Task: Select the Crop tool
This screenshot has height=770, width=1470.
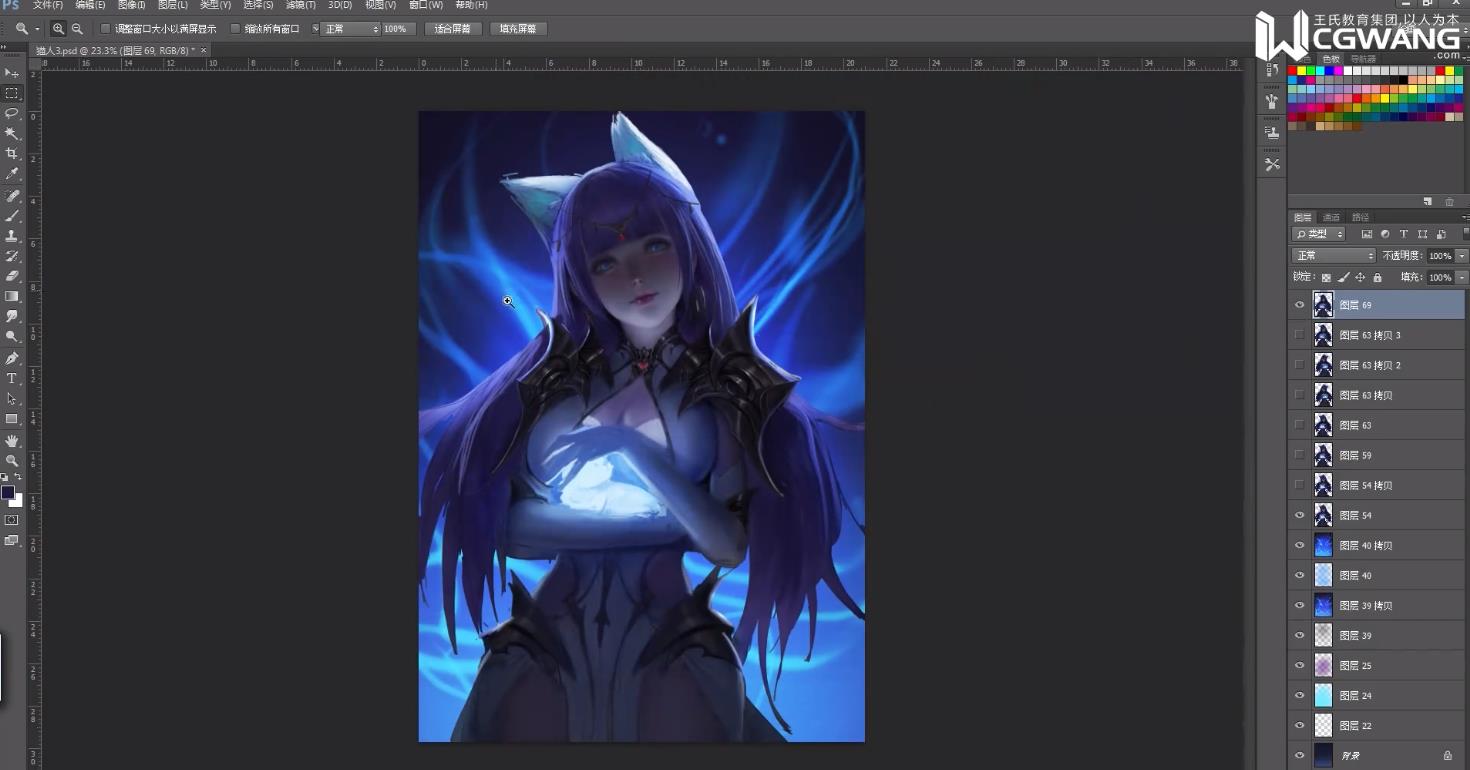Action: coord(12,153)
